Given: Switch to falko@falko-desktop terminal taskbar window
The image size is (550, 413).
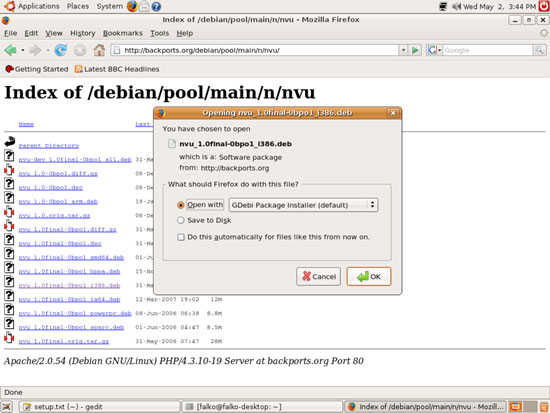Looking at the screenshot, I should click(262, 407).
